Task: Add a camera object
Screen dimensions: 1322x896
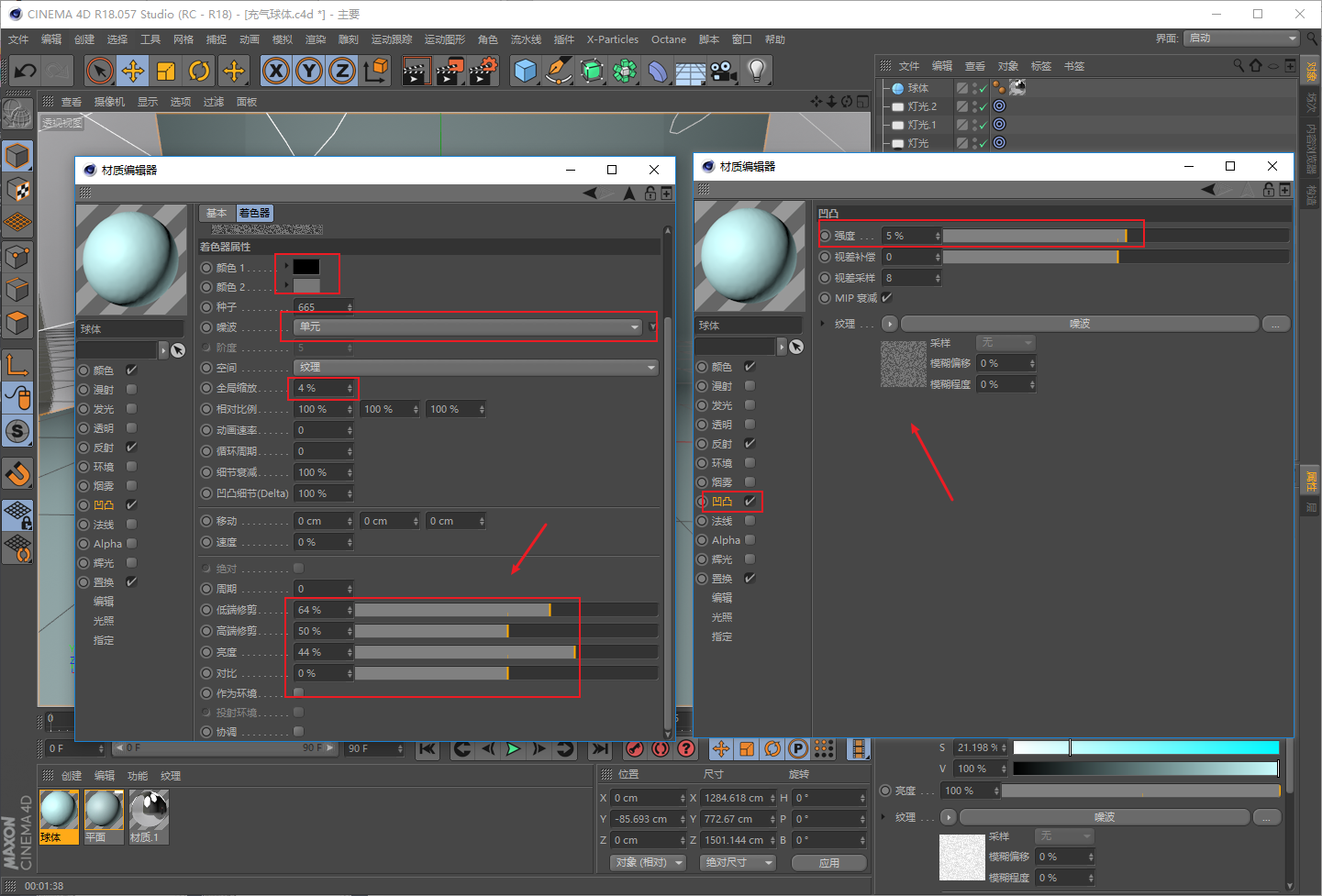Action: point(723,71)
